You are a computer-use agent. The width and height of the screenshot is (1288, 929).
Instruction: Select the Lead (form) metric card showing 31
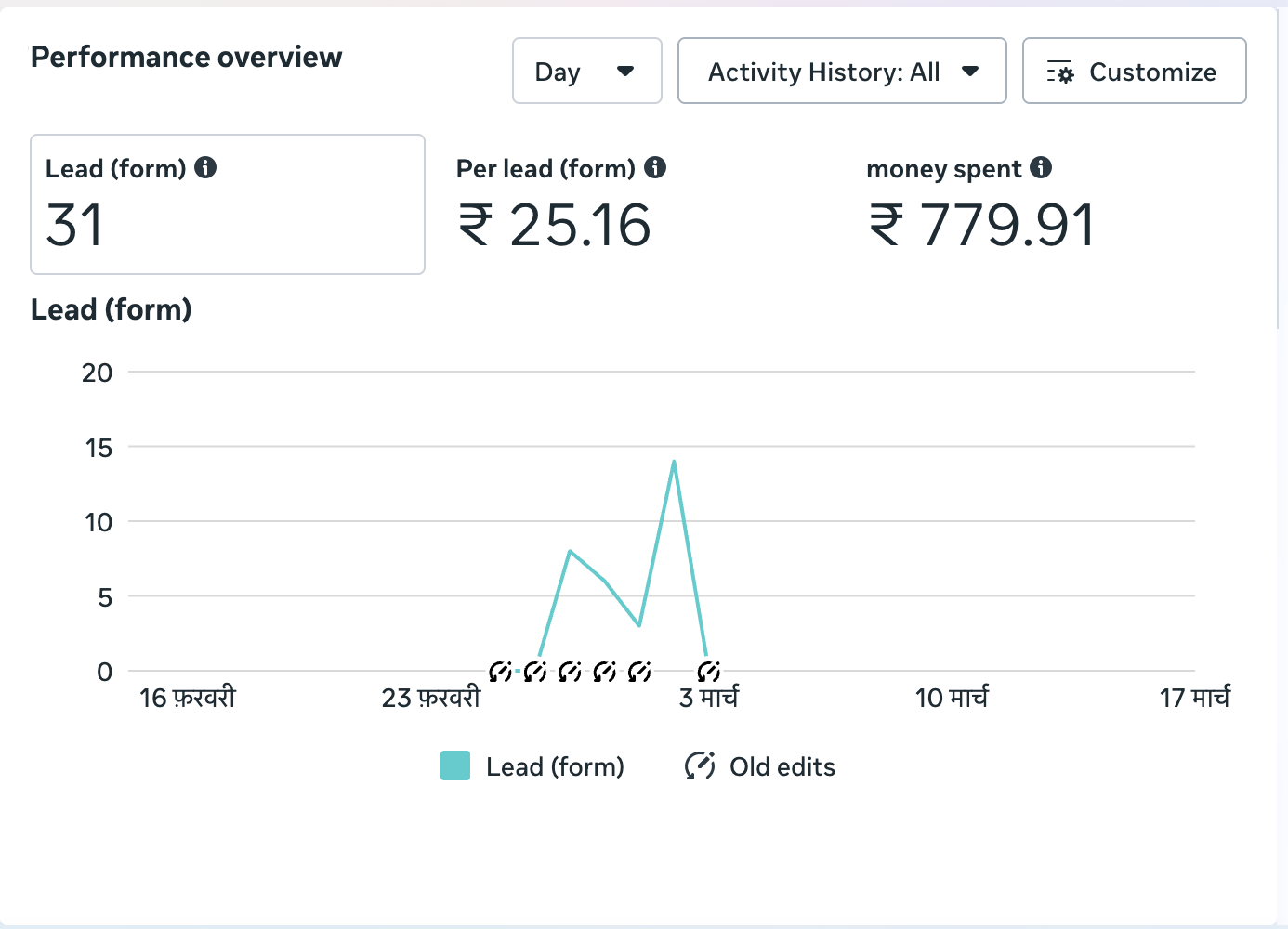228,204
